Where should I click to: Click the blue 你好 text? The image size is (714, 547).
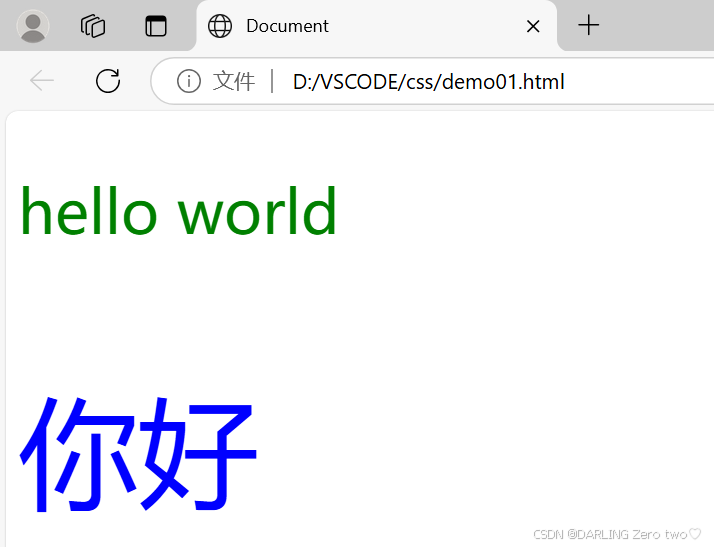138,454
